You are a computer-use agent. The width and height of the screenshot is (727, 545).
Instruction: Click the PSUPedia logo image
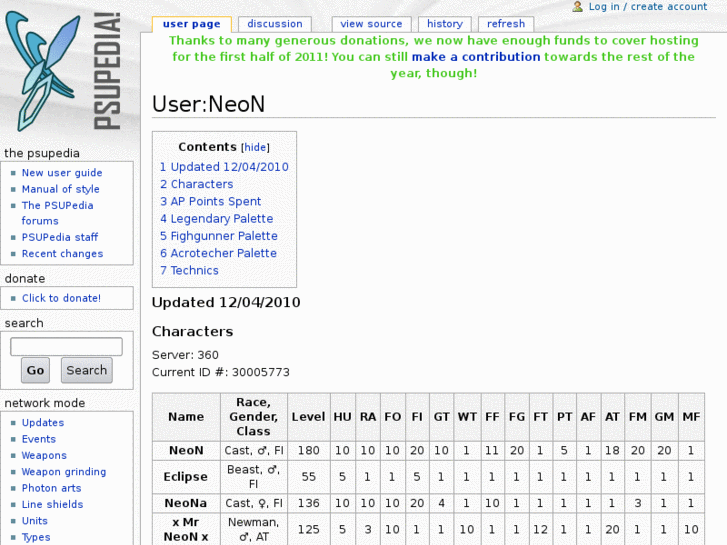coord(64,71)
